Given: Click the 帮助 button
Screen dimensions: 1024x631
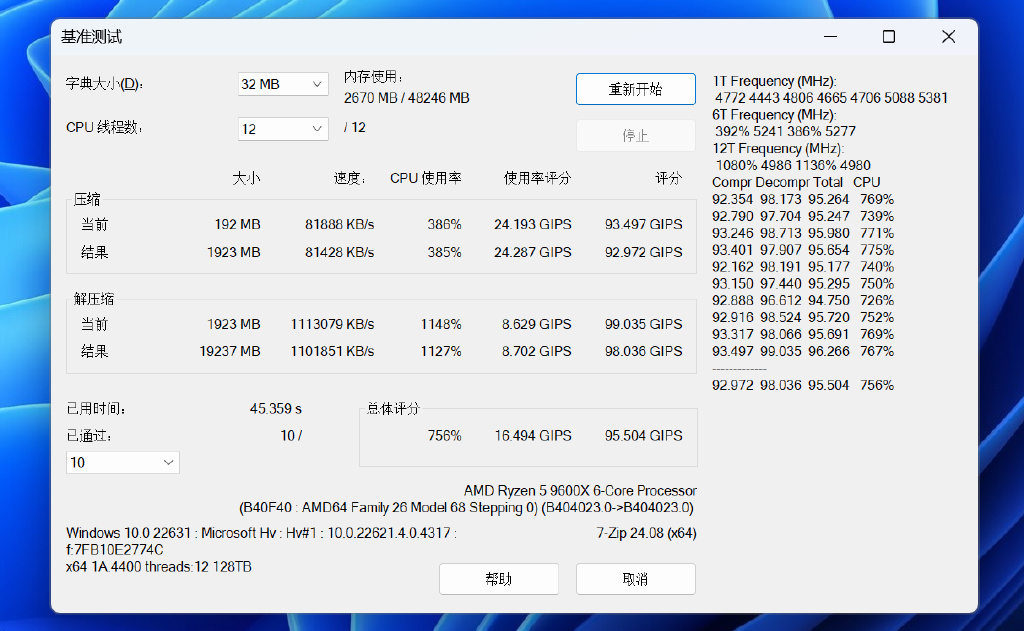Looking at the screenshot, I should (498, 579).
